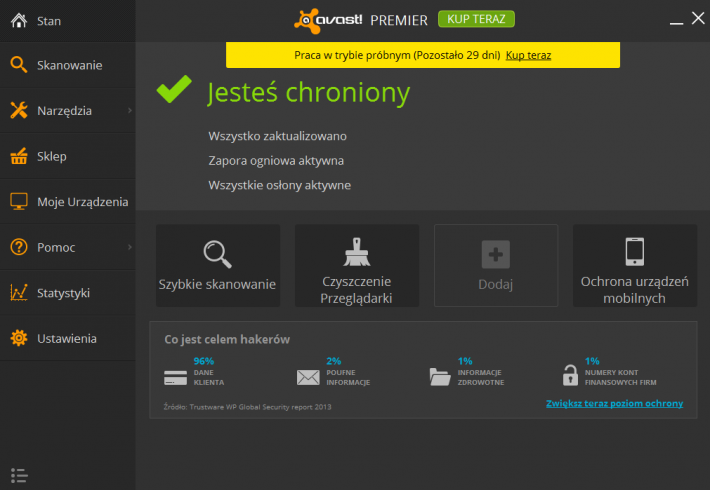Open the list menu icon at bottom of sidebar
The height and width of the screenshot is (490, 710).
19,476
